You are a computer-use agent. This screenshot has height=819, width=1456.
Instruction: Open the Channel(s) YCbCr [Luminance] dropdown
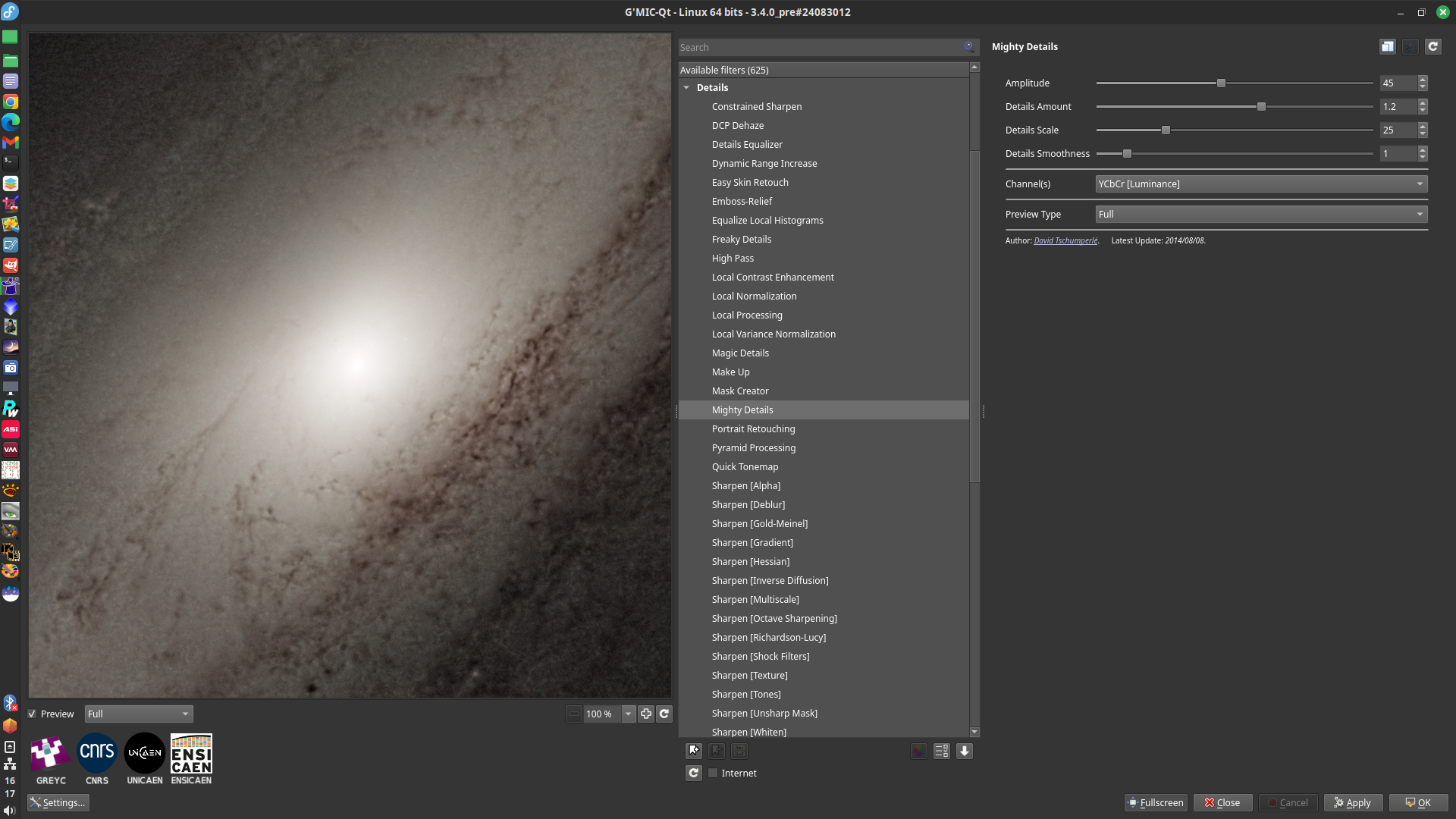(1260, 184)
